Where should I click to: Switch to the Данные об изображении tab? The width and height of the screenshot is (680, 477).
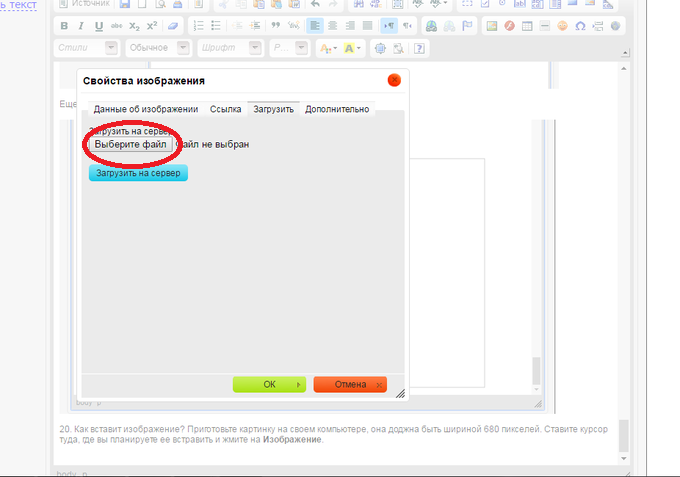146,109
